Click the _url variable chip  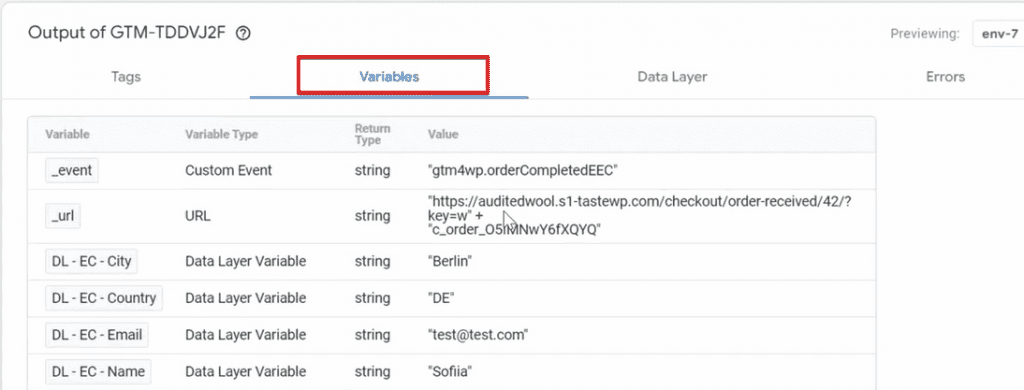point(63,216)
